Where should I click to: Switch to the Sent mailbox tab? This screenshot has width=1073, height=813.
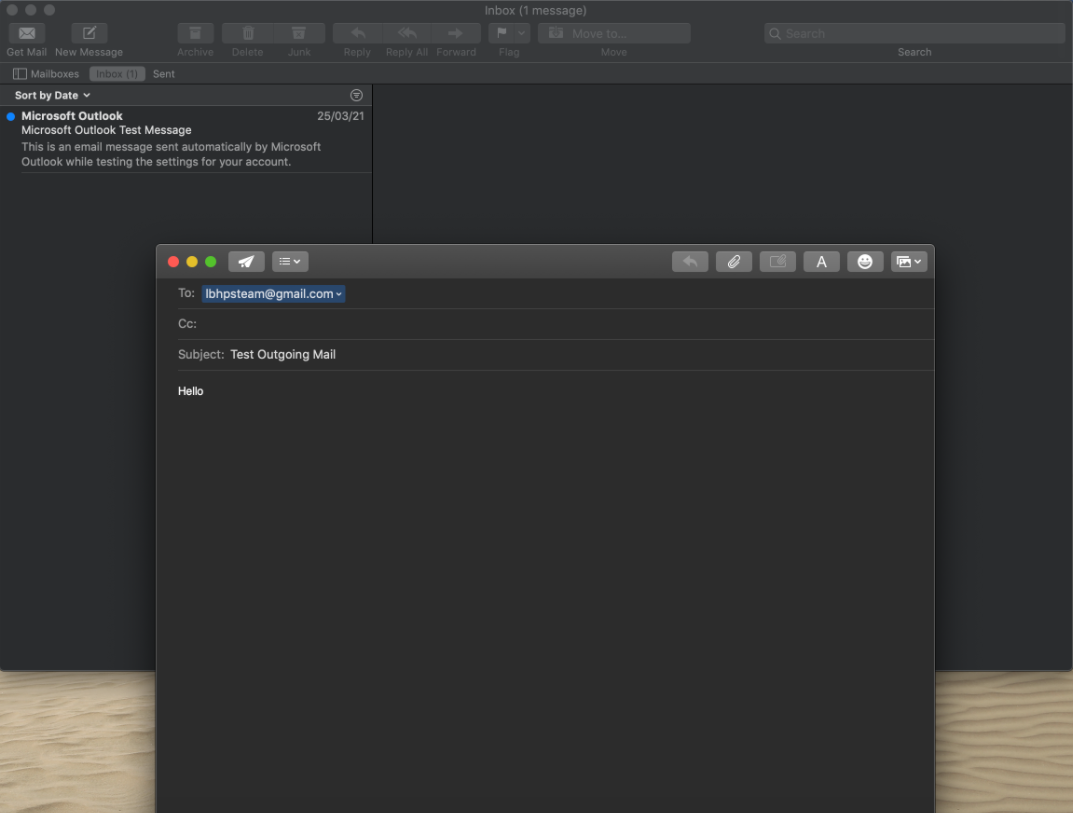click(163, 73)
